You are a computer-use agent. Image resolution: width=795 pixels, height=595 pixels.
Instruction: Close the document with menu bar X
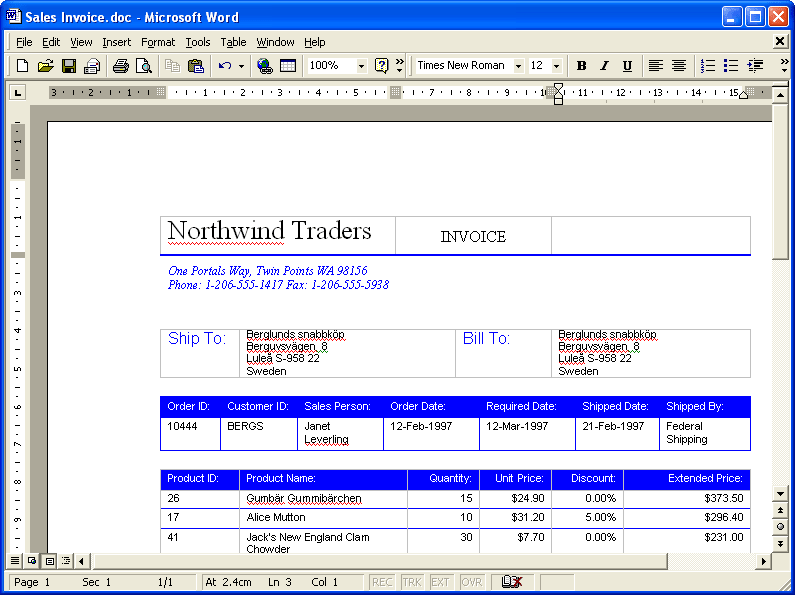[x=780, y=41]
